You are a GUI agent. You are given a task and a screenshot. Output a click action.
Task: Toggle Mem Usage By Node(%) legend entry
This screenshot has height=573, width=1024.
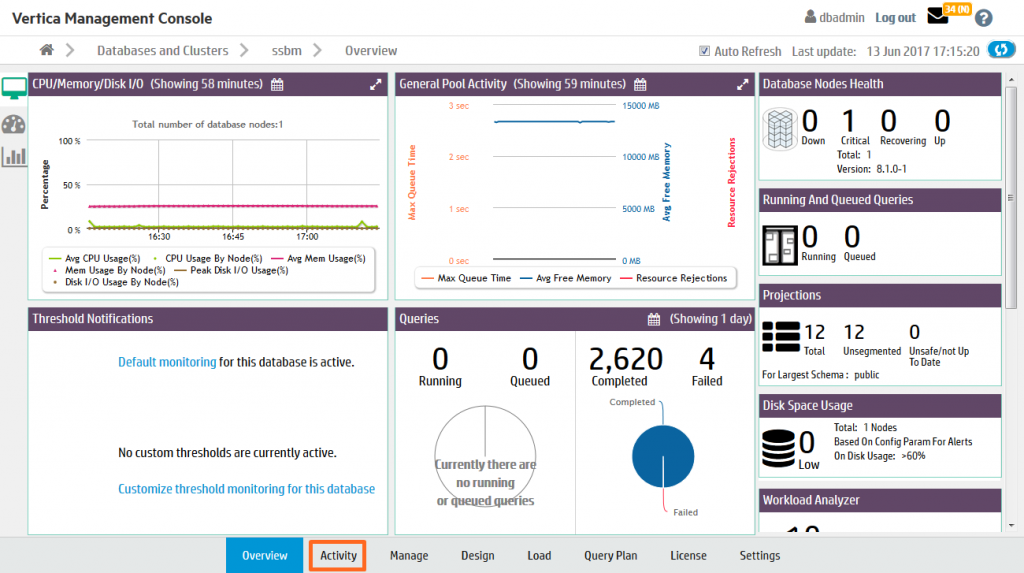108,270
